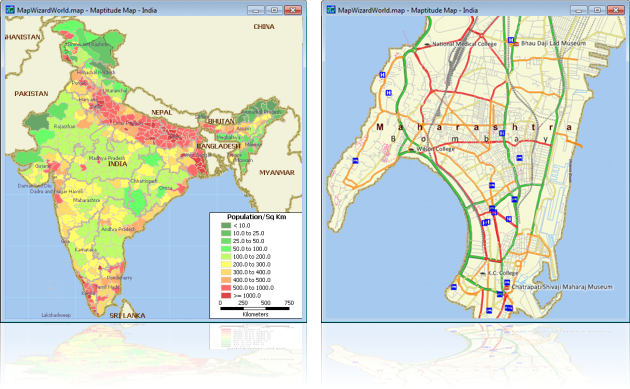The height and width of the screenshot is (389, 630).
Task: Click the right window title bar text
Action: tap(408, 10)
